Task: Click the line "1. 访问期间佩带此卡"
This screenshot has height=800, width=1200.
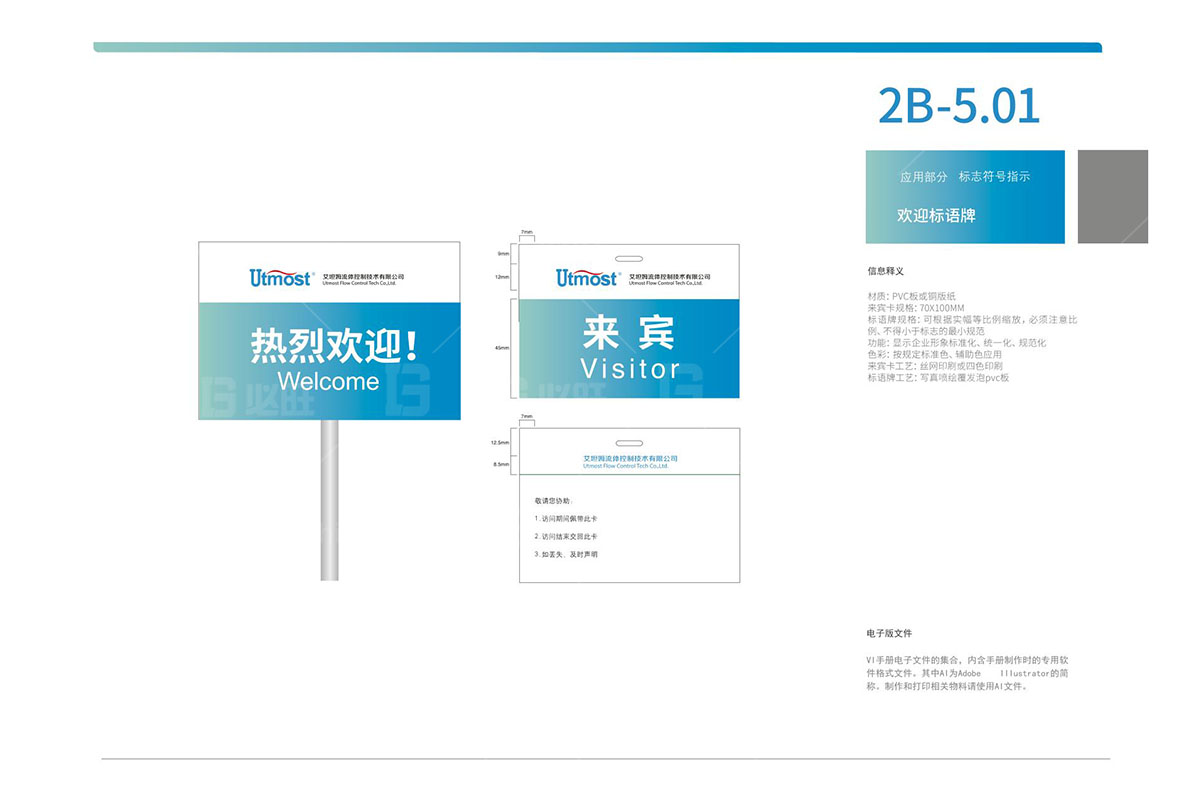Action: (566, 518)
